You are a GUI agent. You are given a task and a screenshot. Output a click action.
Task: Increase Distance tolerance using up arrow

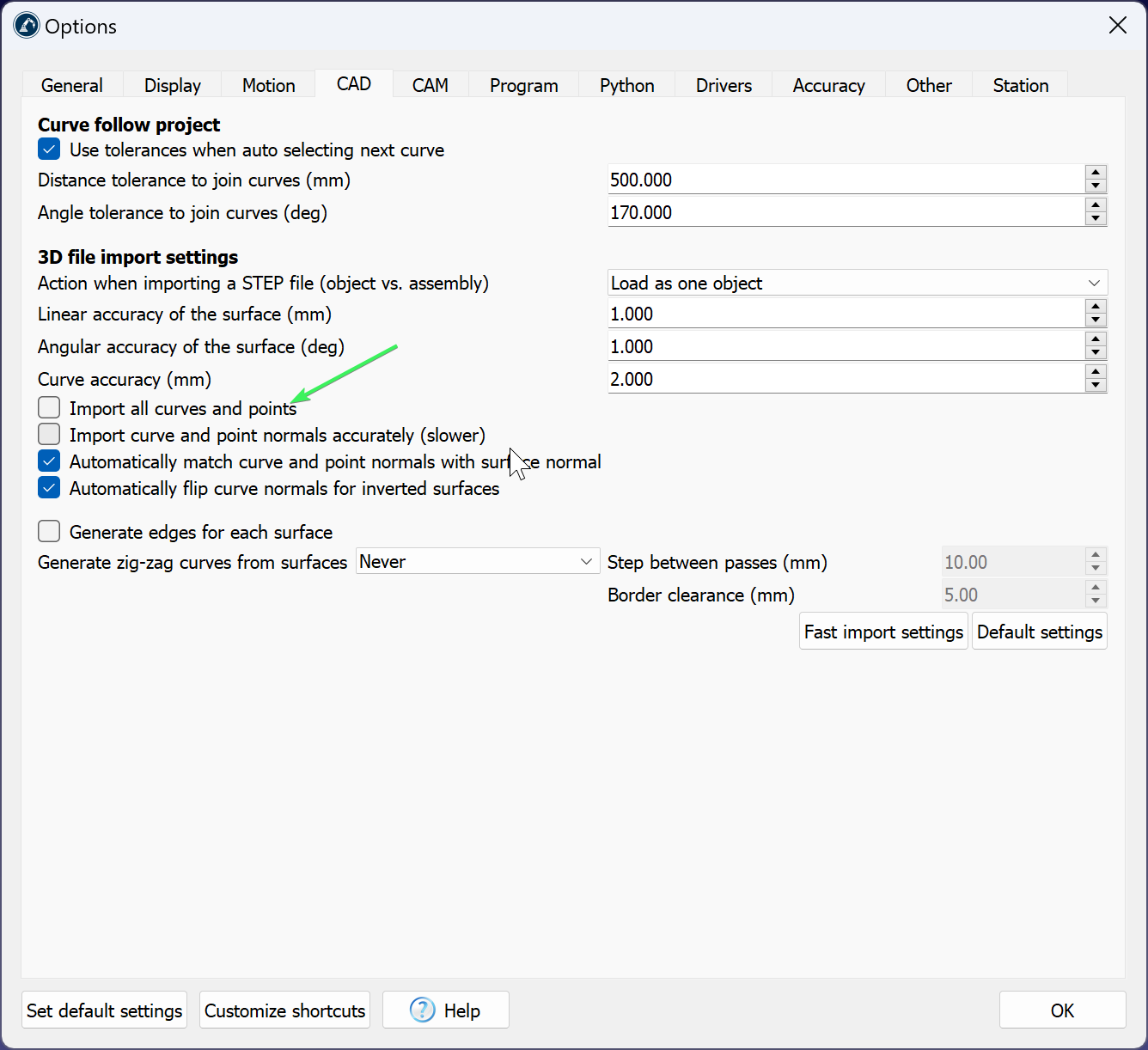point(1095,173)
